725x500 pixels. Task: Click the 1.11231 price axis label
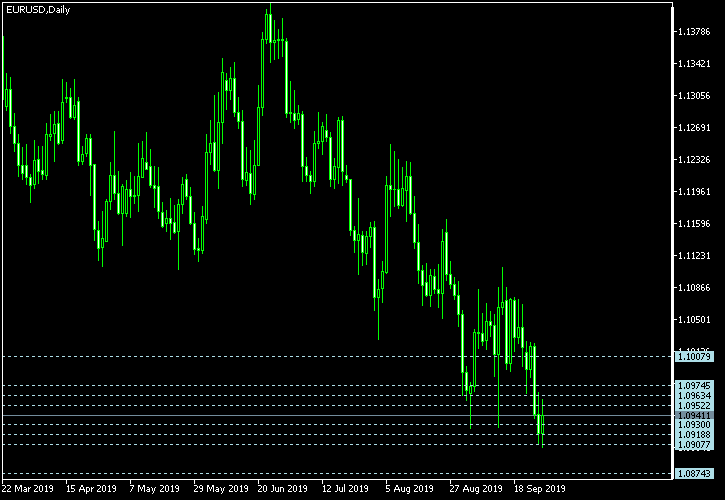pyautogui.click(x=694, y=255)
